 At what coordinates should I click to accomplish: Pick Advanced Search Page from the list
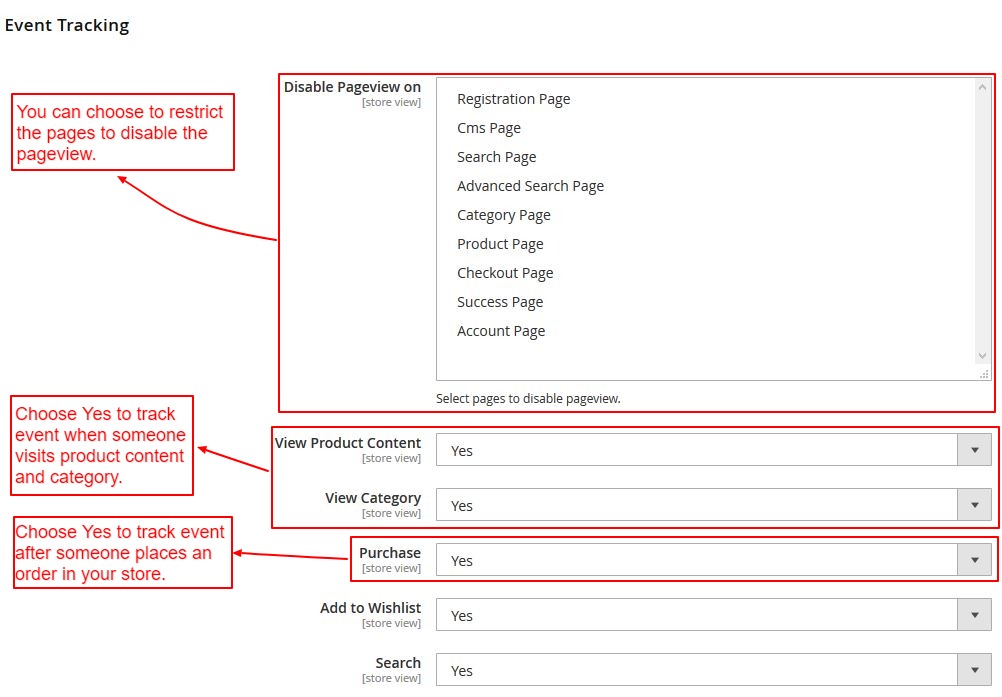coord(530,186)
